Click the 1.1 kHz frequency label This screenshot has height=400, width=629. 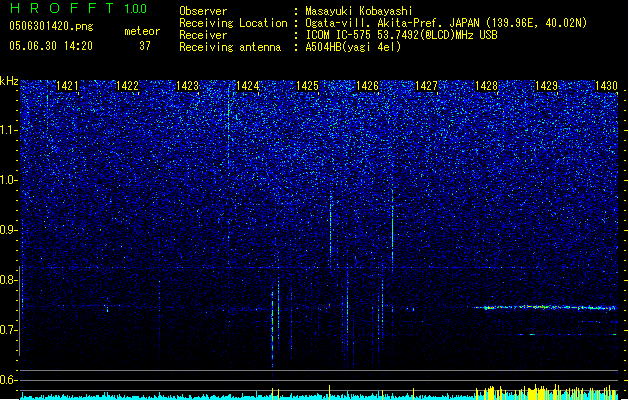pos(8,130)
